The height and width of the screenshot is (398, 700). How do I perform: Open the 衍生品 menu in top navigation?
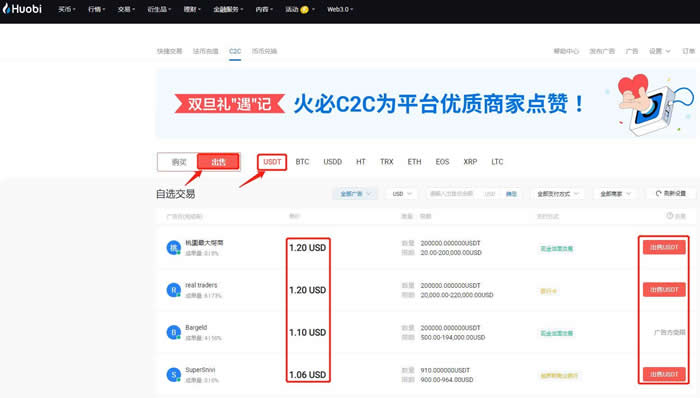159,9
